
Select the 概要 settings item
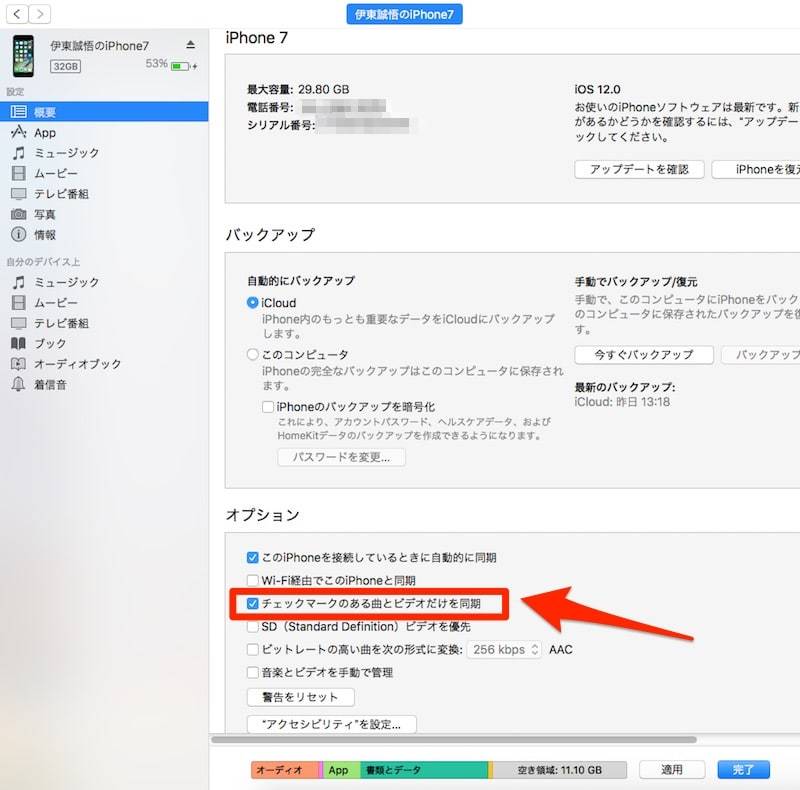pyautogui.click(x=104, y=112)
